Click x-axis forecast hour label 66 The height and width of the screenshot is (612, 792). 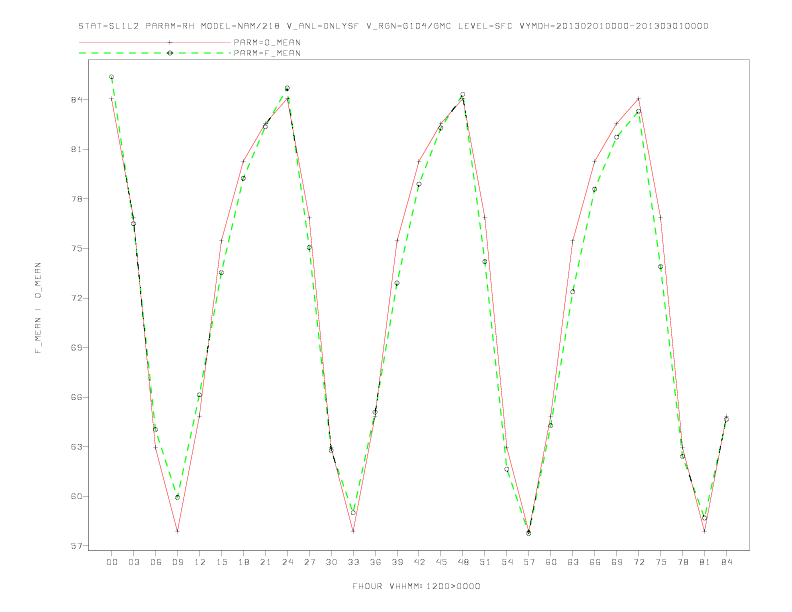coord(595,562)
